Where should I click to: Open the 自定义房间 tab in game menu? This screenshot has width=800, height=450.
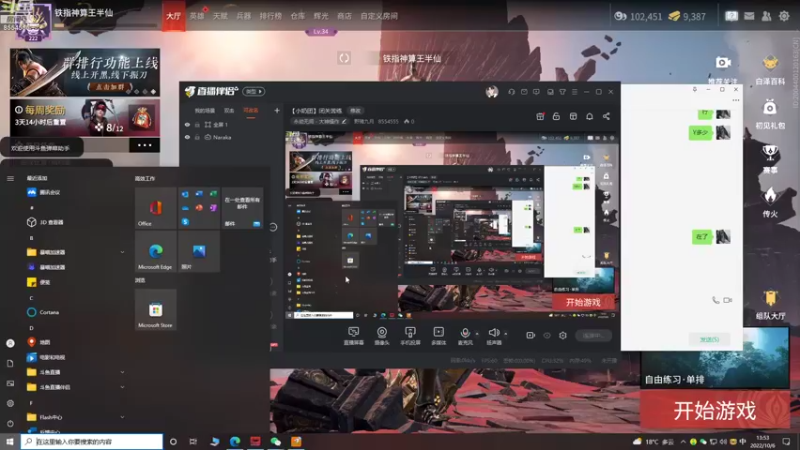379,16
